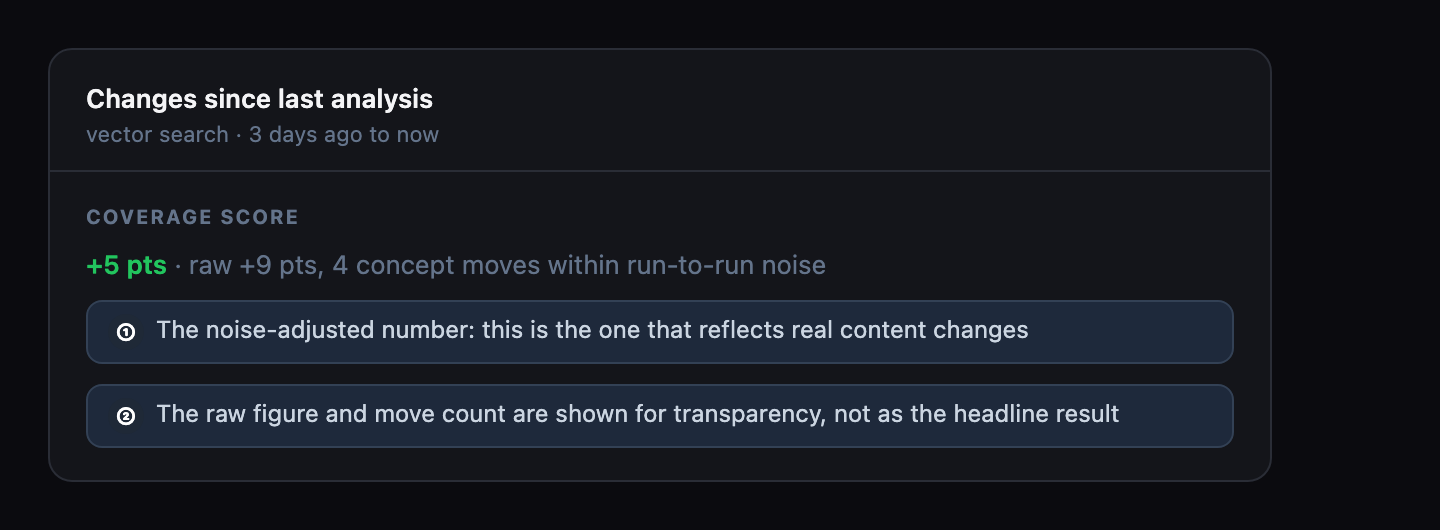
Task: Click the circled number 1 annotation icon
Action: 126,332
